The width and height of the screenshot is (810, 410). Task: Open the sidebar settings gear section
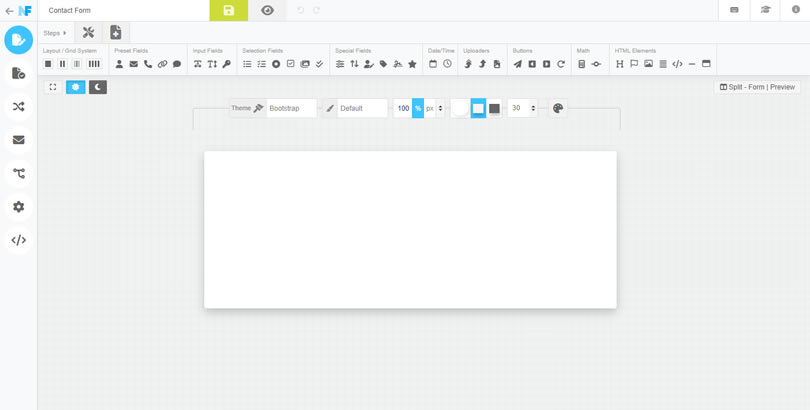[19, 207]
